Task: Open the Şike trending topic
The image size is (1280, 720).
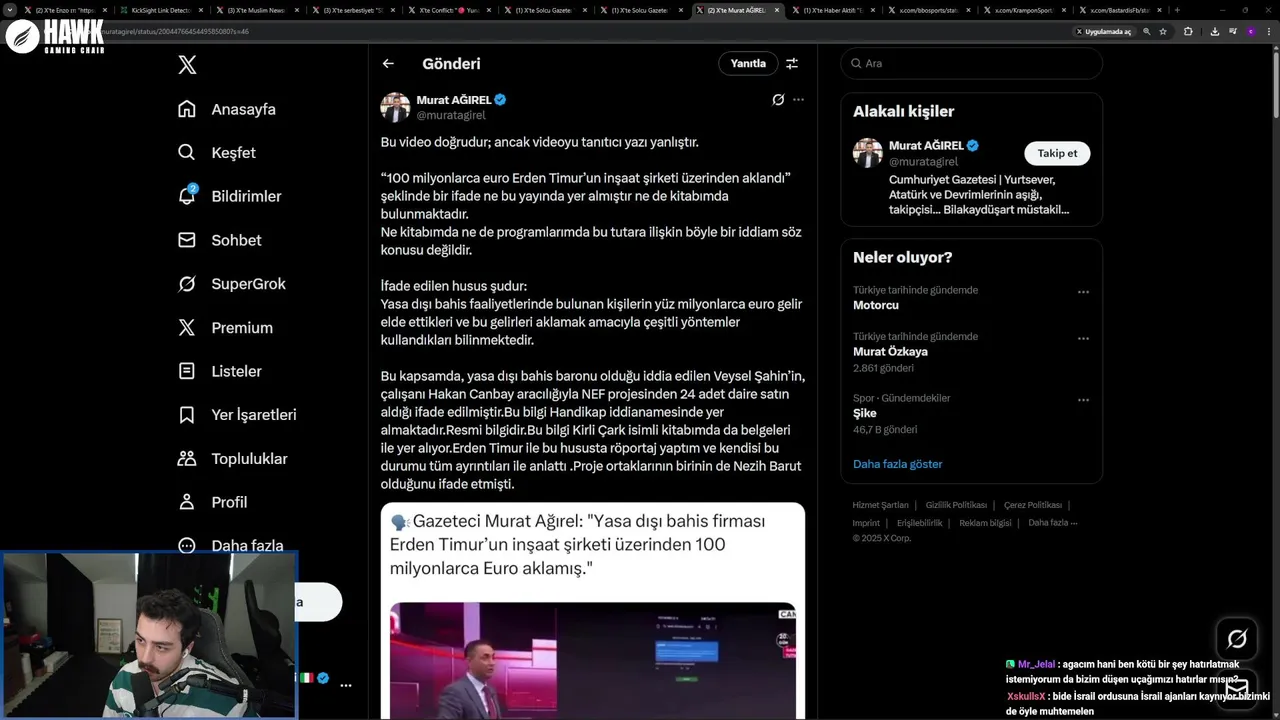Action: (864, 413)
